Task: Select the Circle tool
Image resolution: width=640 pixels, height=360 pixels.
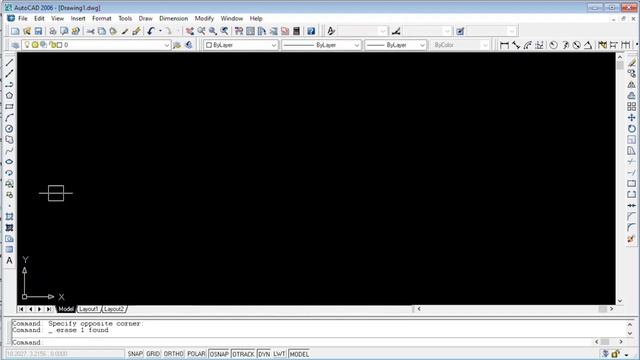Action: pos(9,129)
